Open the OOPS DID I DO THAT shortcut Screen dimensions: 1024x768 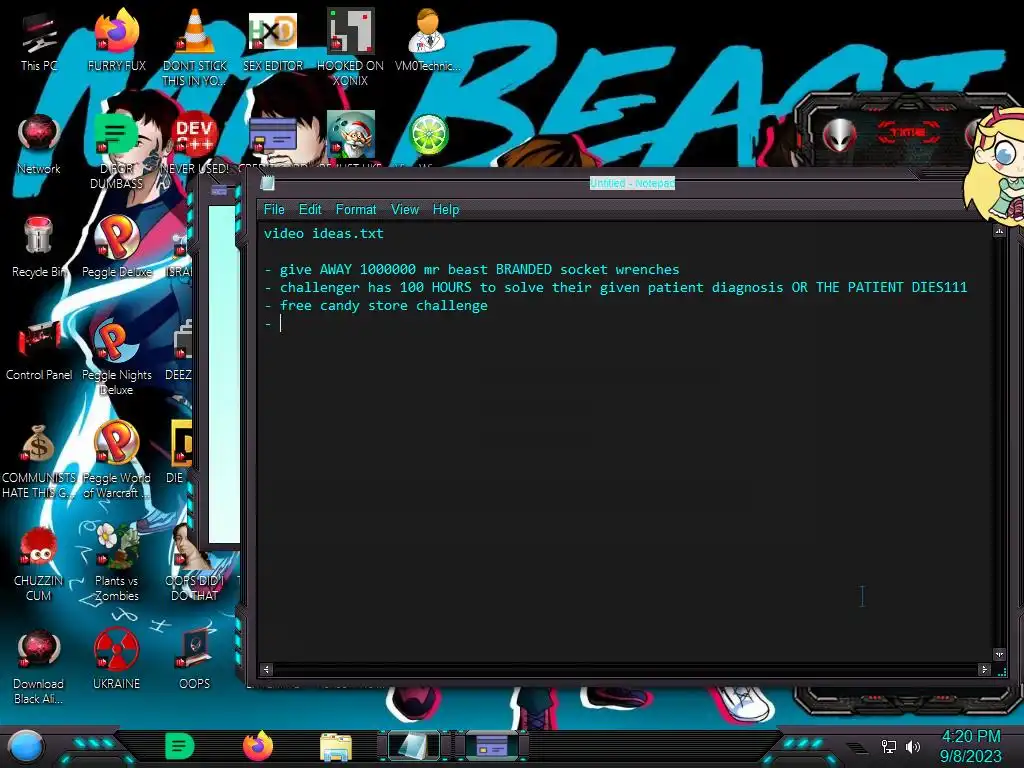[x=195, y=564]
